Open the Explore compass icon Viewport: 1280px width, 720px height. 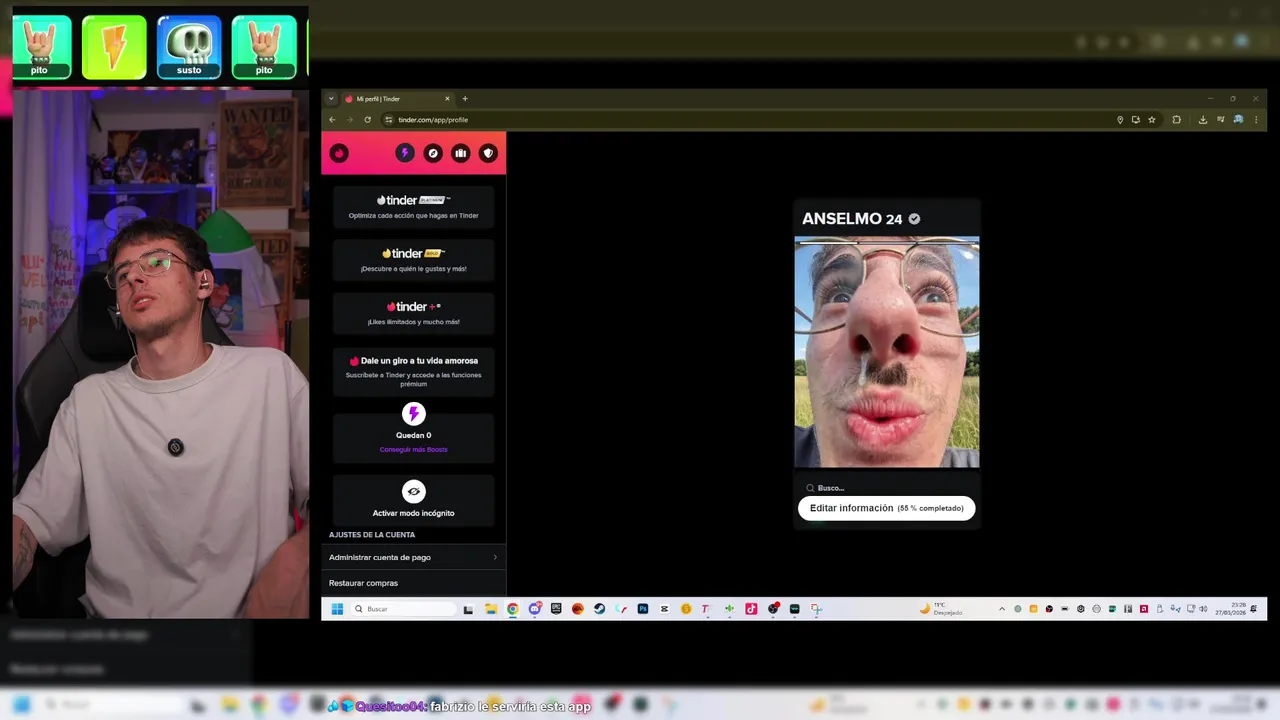point(433,153)
